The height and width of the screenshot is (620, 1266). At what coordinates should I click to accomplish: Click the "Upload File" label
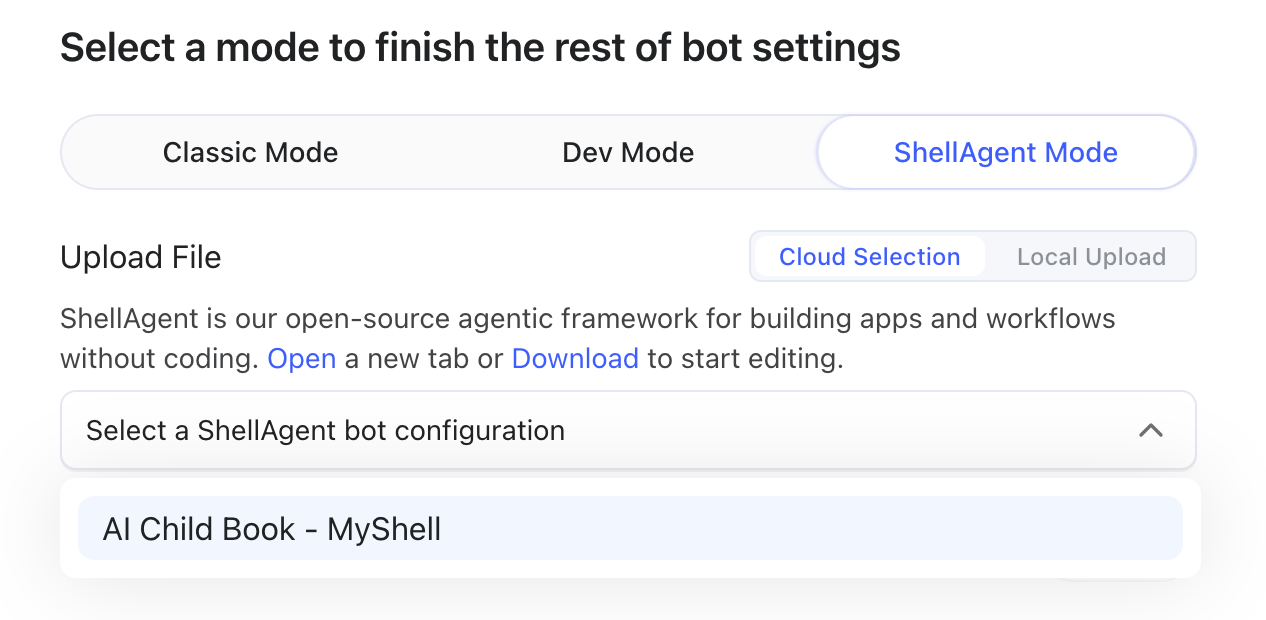click(140, 257)
